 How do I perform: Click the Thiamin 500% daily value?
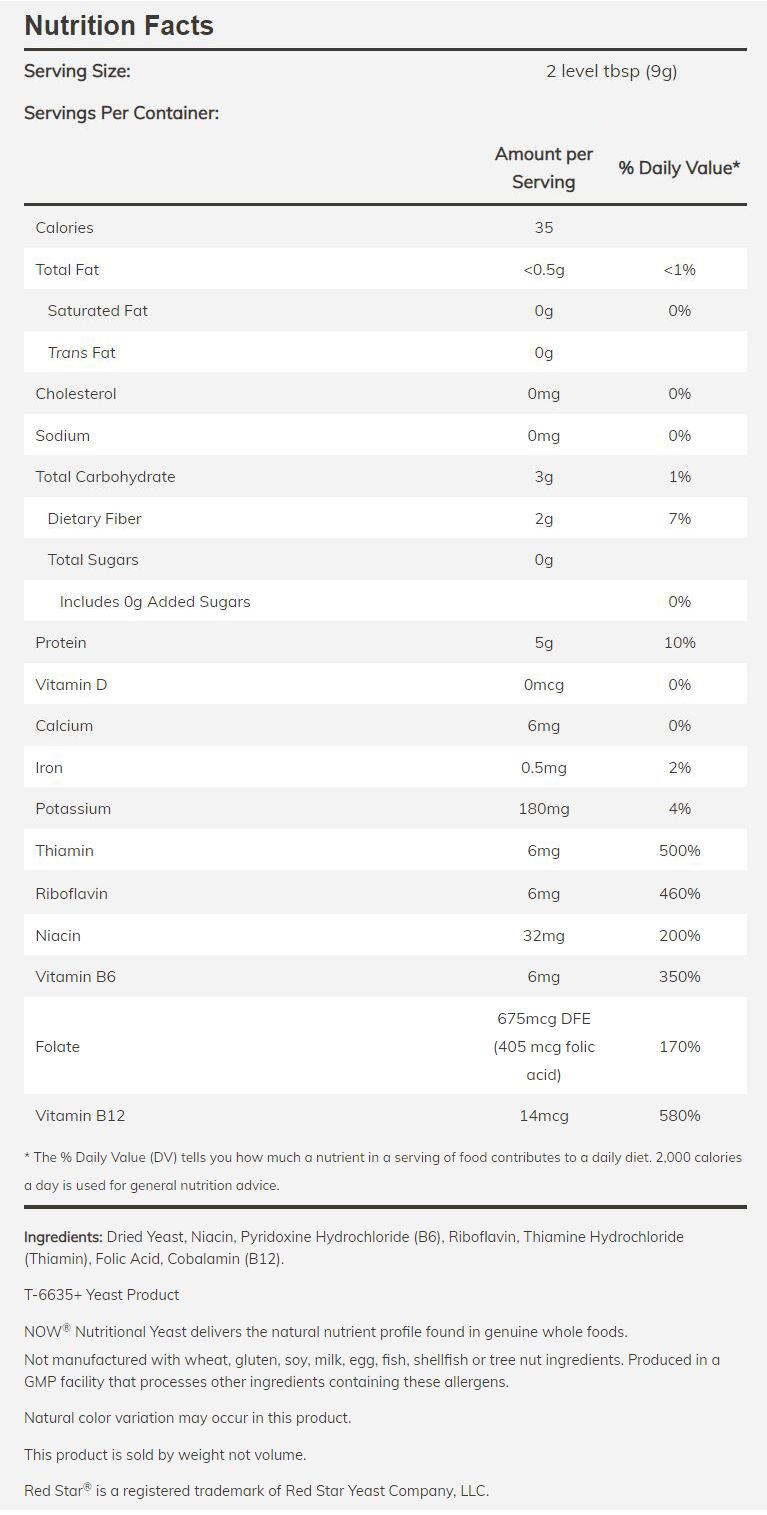point(679,850)
